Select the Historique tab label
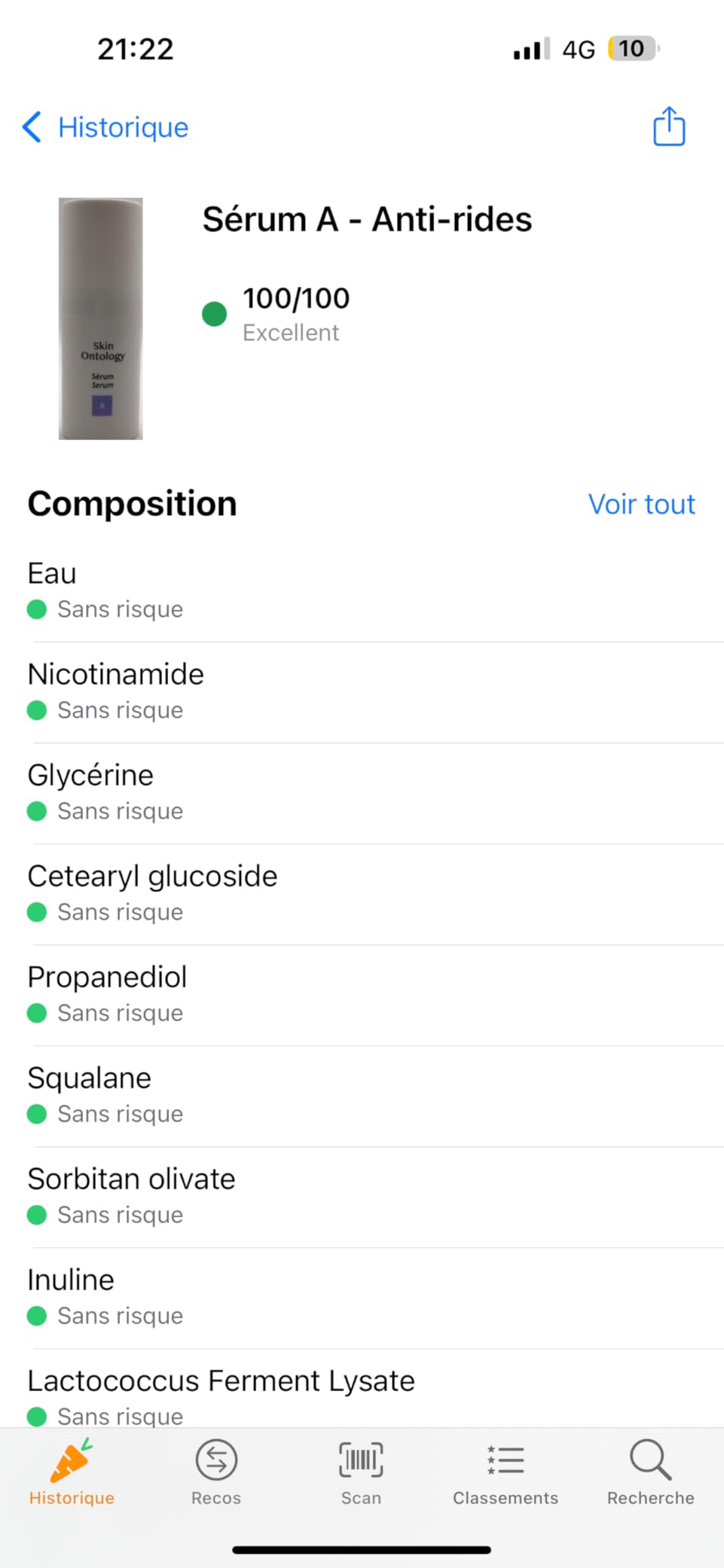 click(x=72, y=1498)
